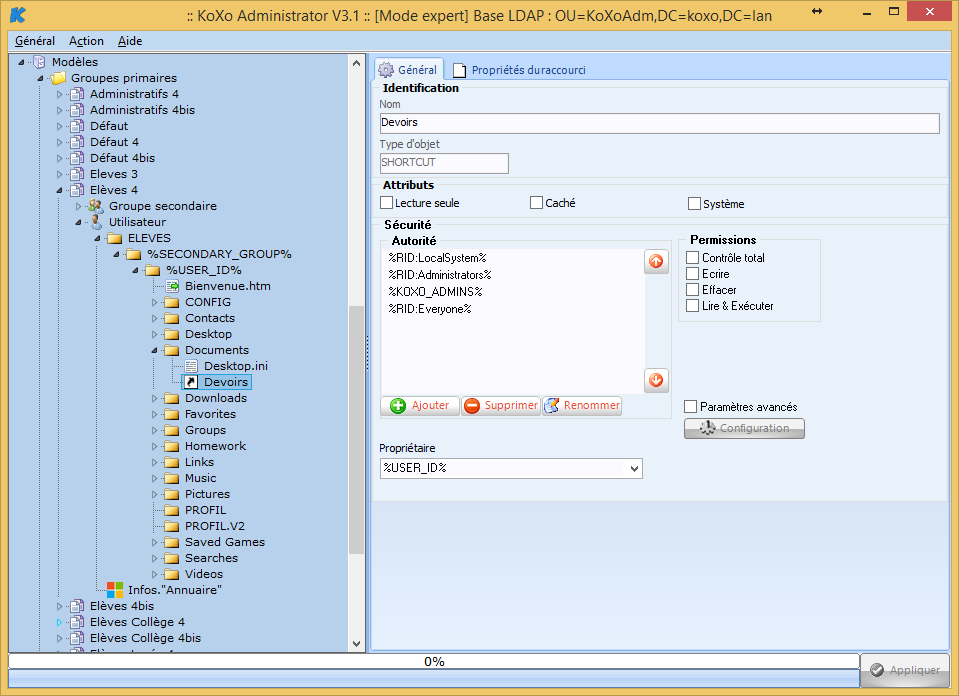The height and width of the screenshot is (696, 959).
Task: Click the KoXo app logo icon
Action: pos(18,14)
